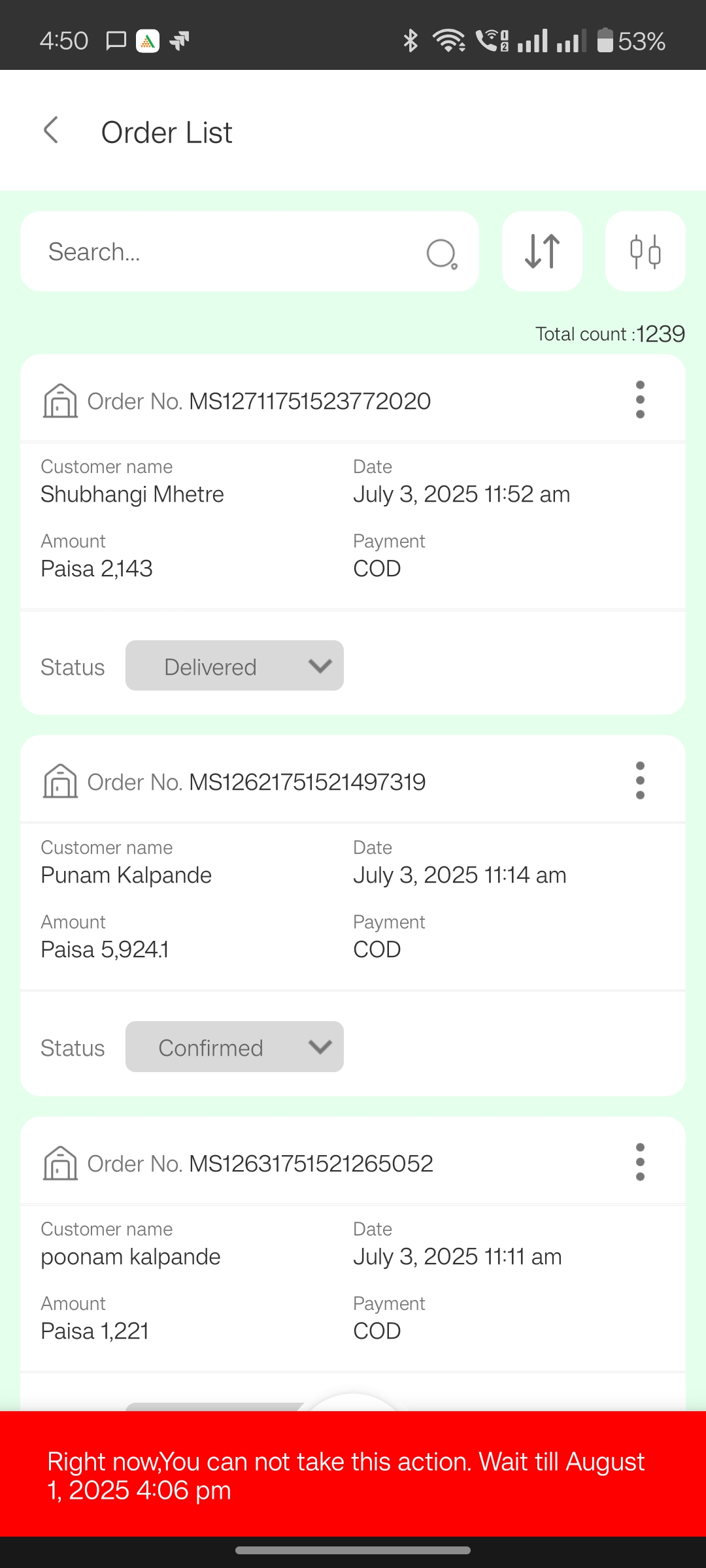Open the sort order arrows button
706x1568 pixels.
[x=542, y=251]
